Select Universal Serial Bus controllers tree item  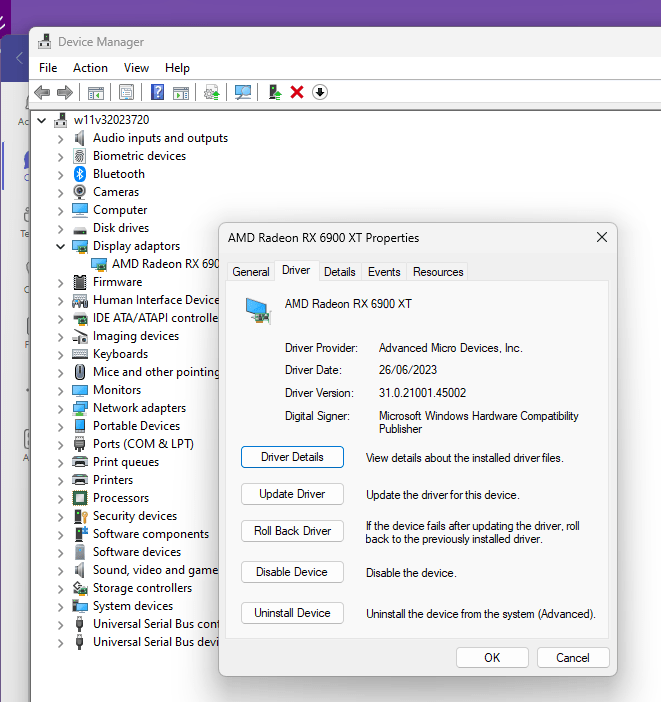(156, 624)
